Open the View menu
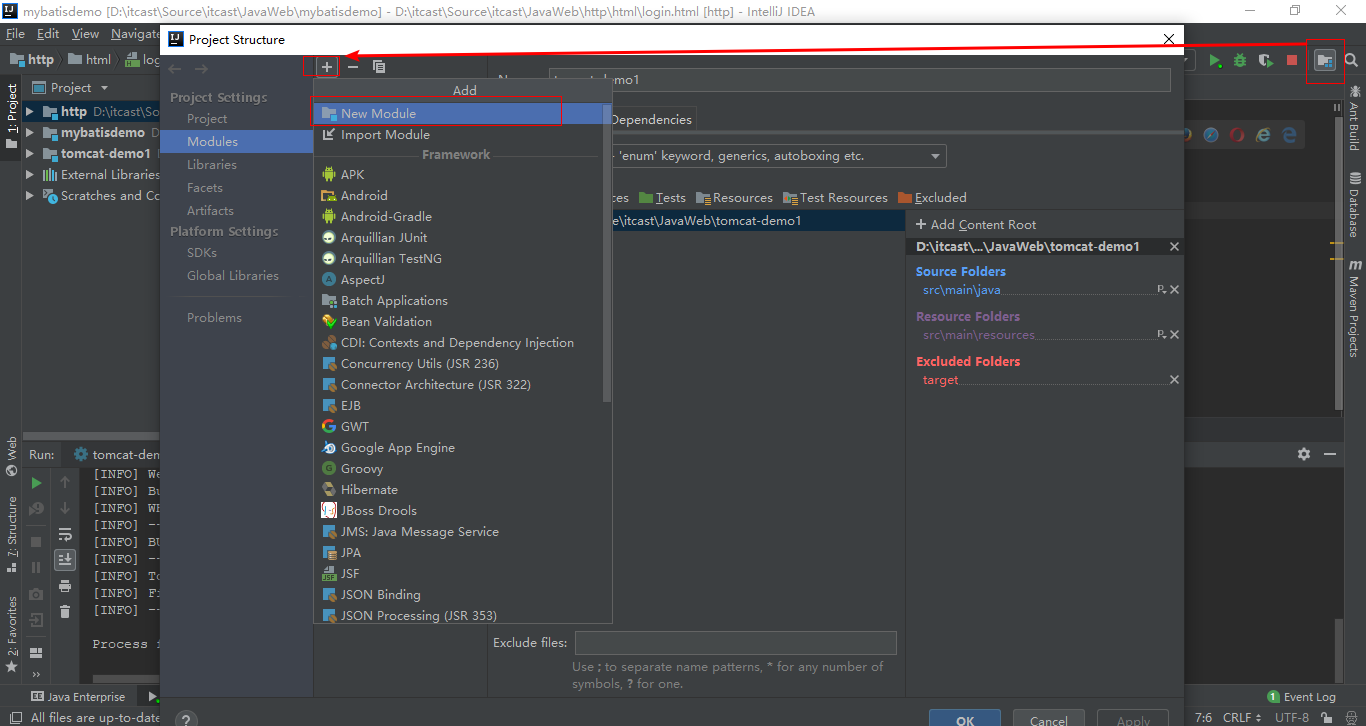 (x=85, y=33)
